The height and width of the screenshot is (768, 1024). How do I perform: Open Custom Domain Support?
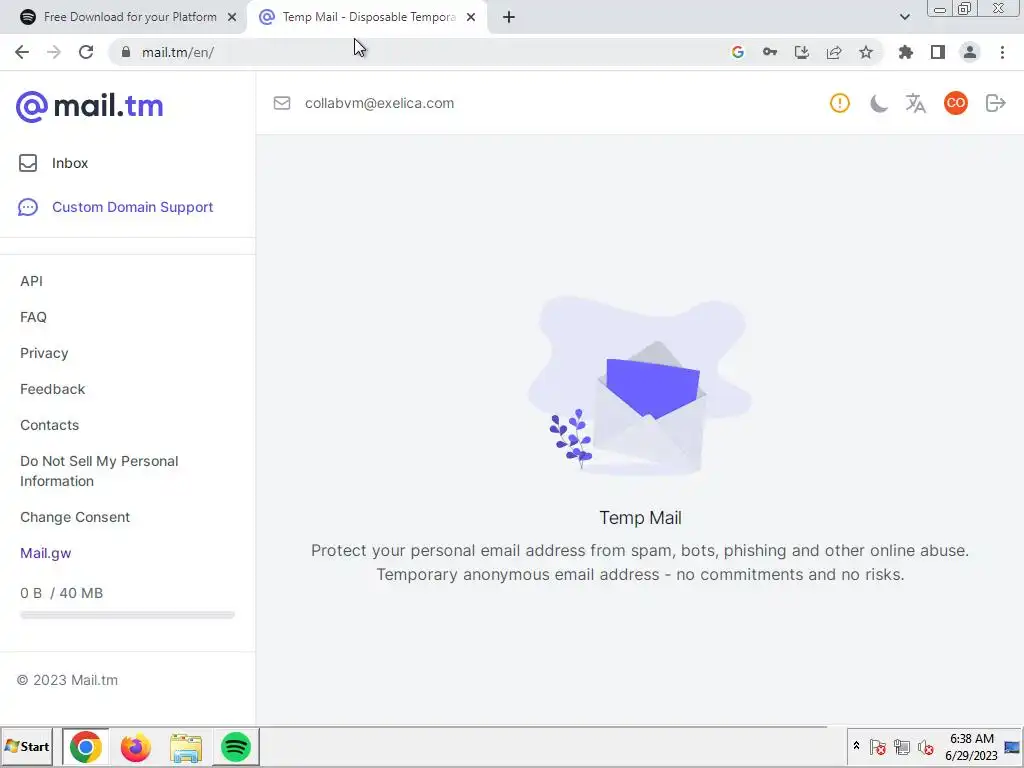pyautogui.click(x=116, y=207)
